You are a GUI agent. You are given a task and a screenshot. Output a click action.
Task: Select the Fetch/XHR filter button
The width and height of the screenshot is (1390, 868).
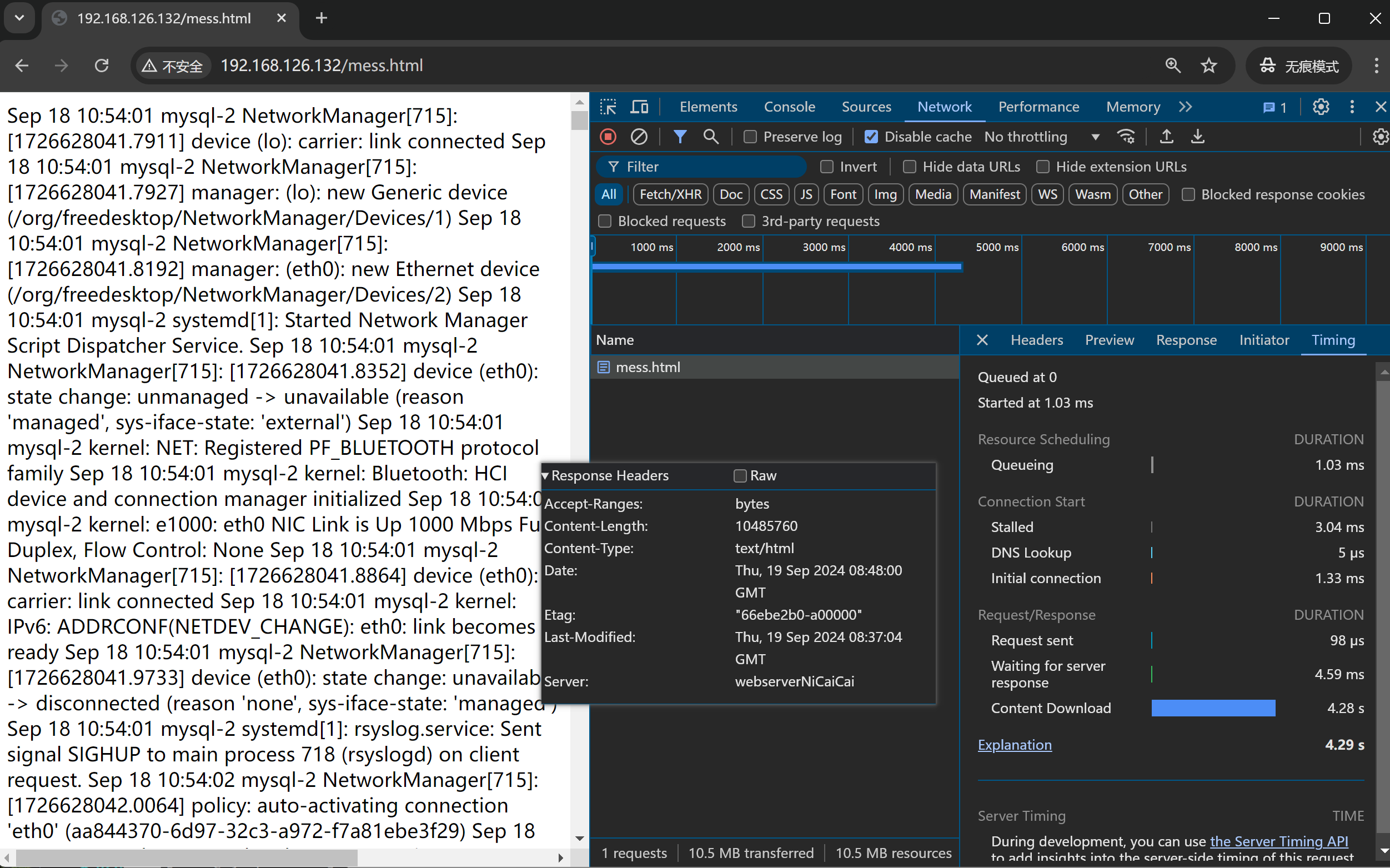[x=670, y=194]
